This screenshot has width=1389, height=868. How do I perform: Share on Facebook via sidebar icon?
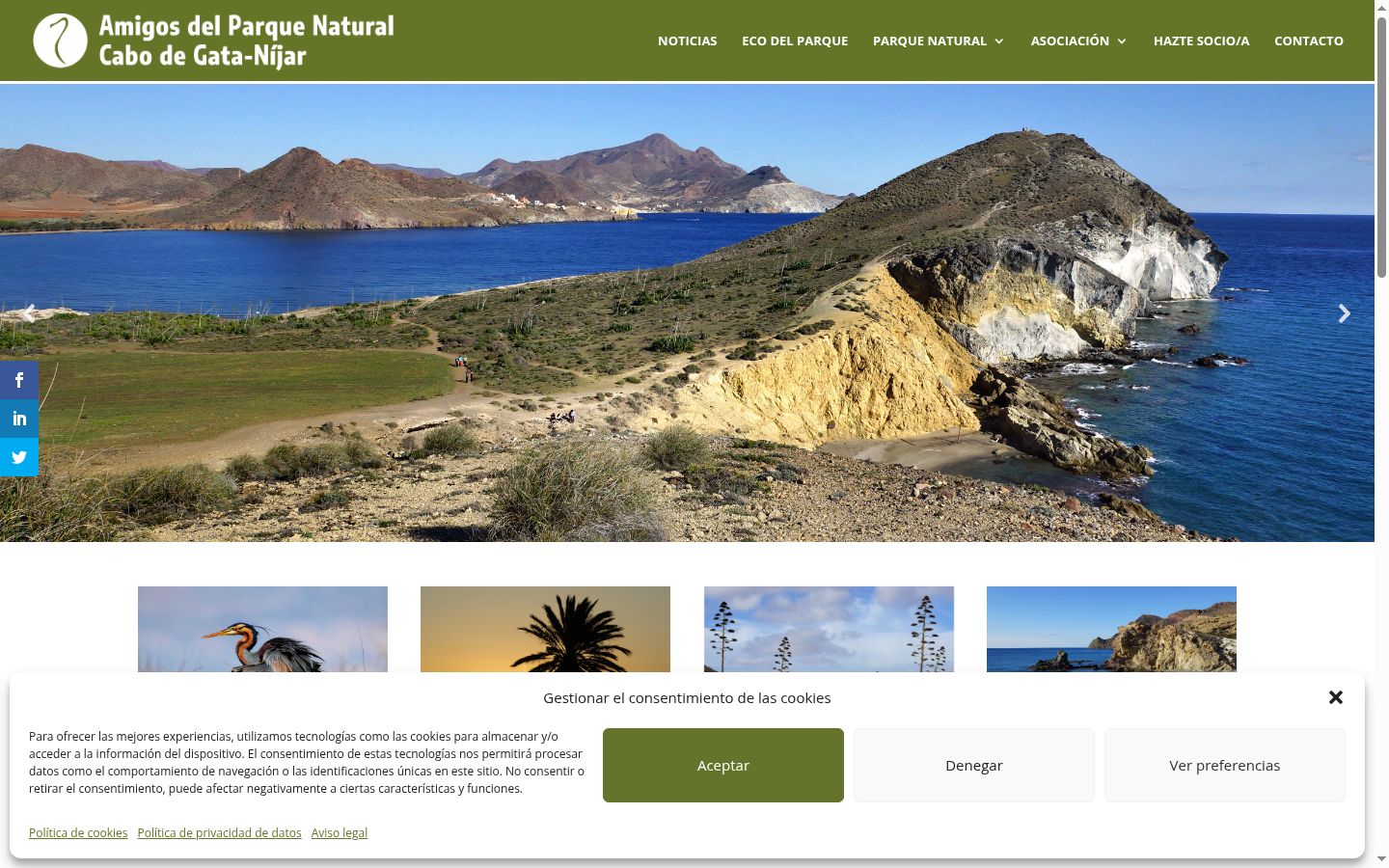tap(19, 380)
